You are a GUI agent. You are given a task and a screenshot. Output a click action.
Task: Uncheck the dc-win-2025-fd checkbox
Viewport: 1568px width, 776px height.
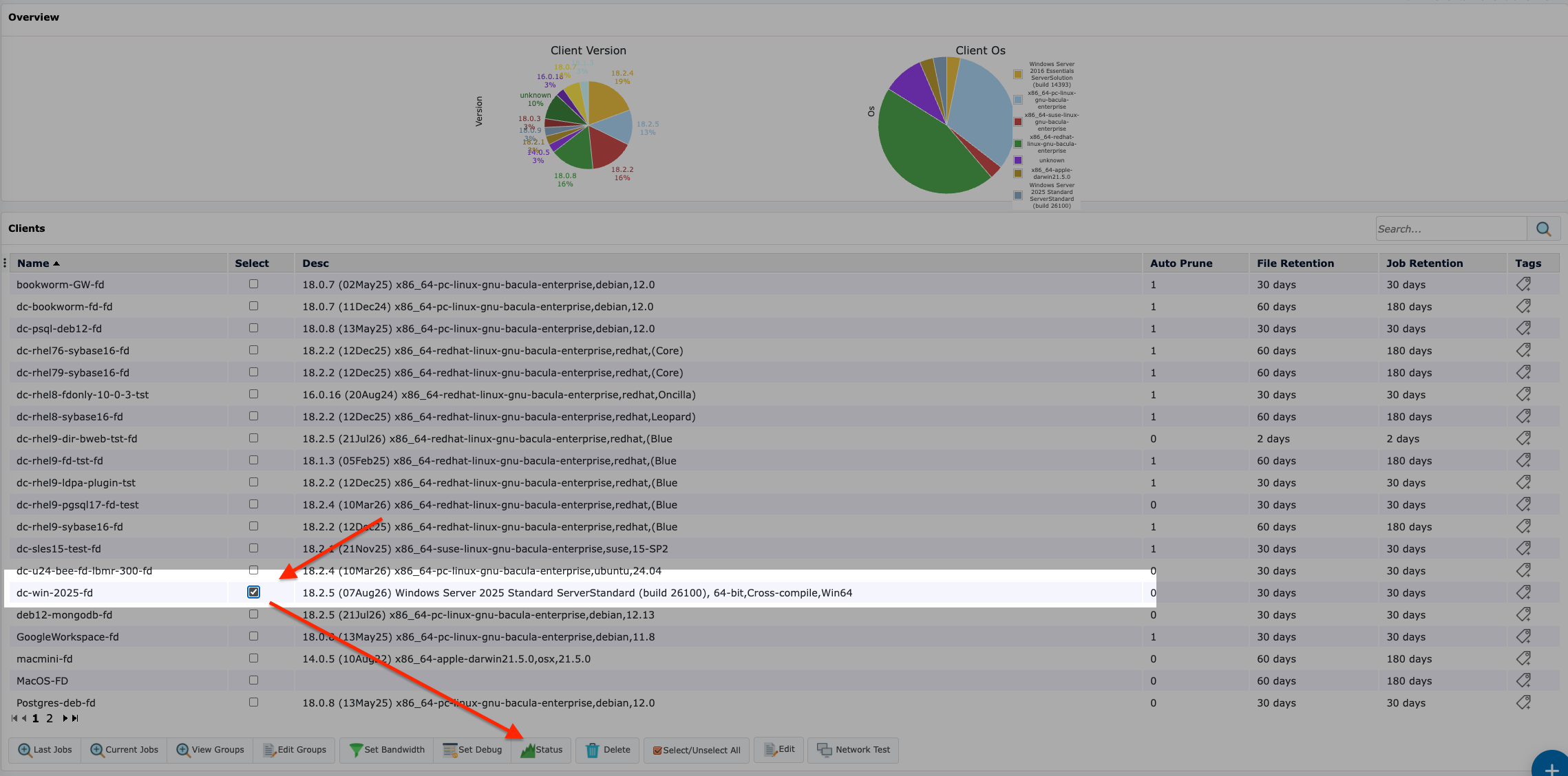pos(253,592)
